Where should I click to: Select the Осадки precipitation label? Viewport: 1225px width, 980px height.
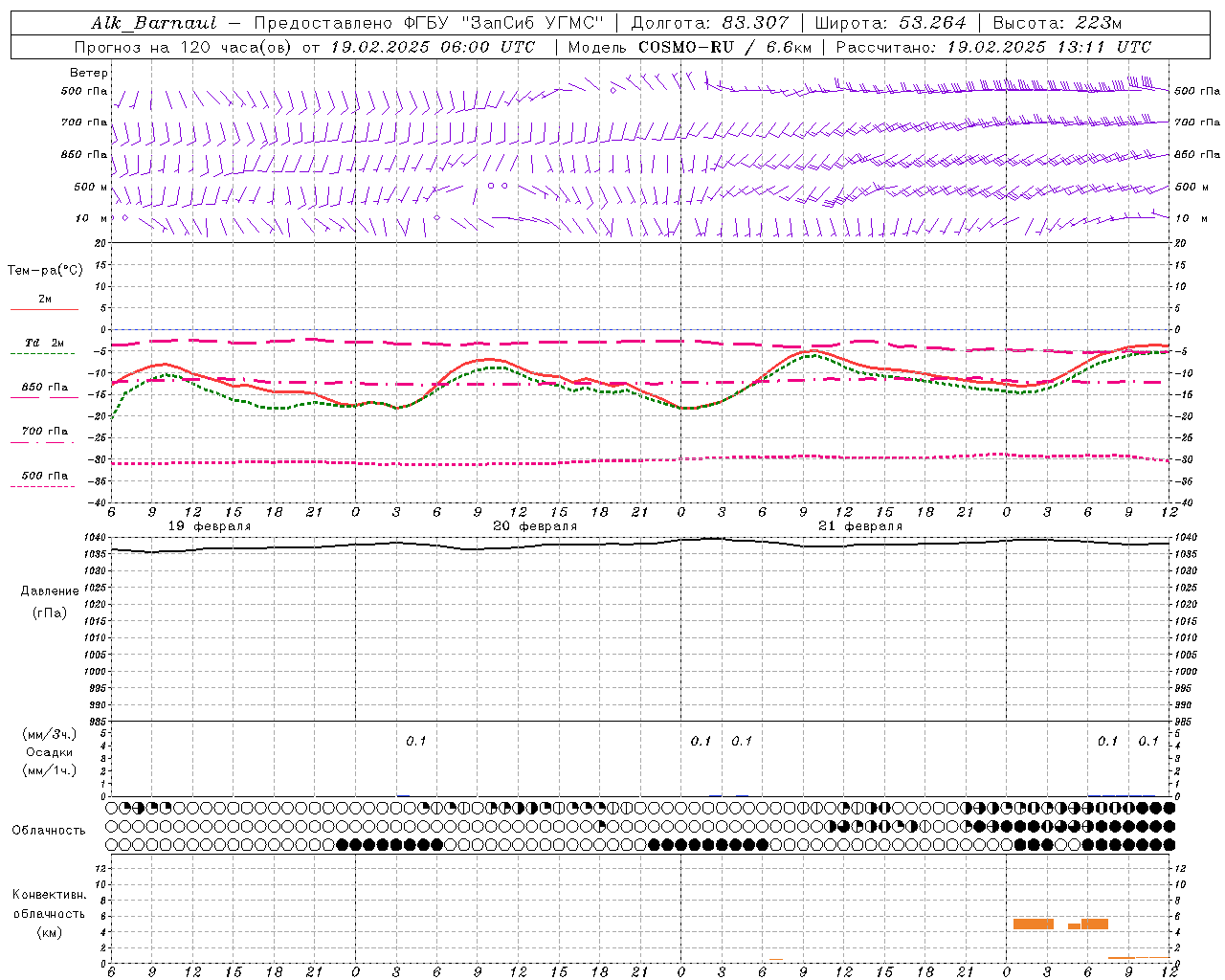pos(50,752)
